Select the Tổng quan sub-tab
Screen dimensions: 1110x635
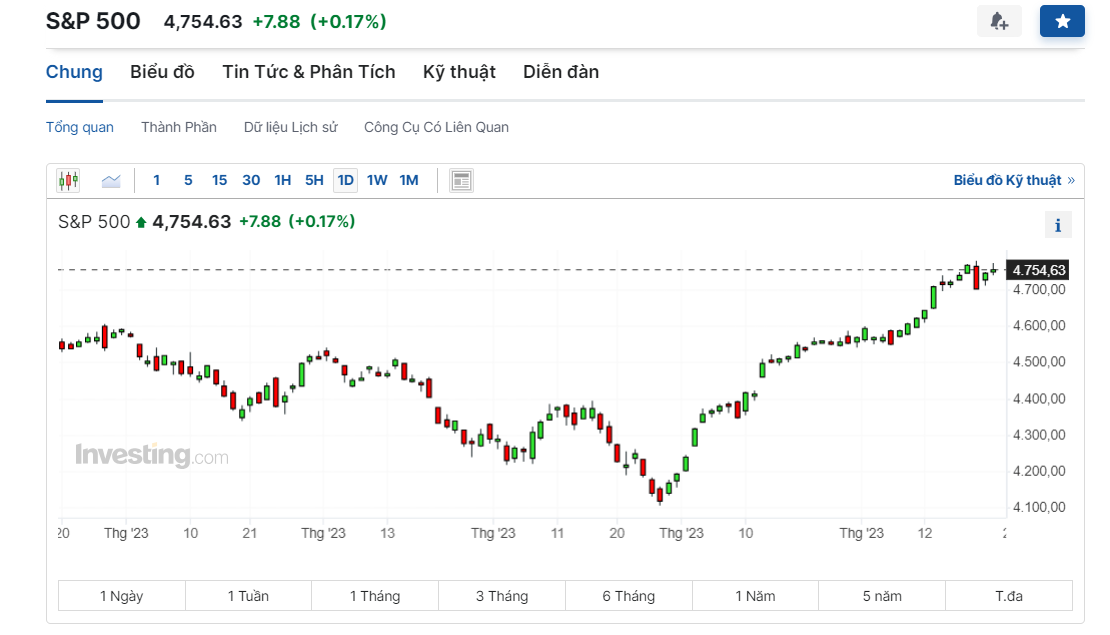click(x=80, y=127)
